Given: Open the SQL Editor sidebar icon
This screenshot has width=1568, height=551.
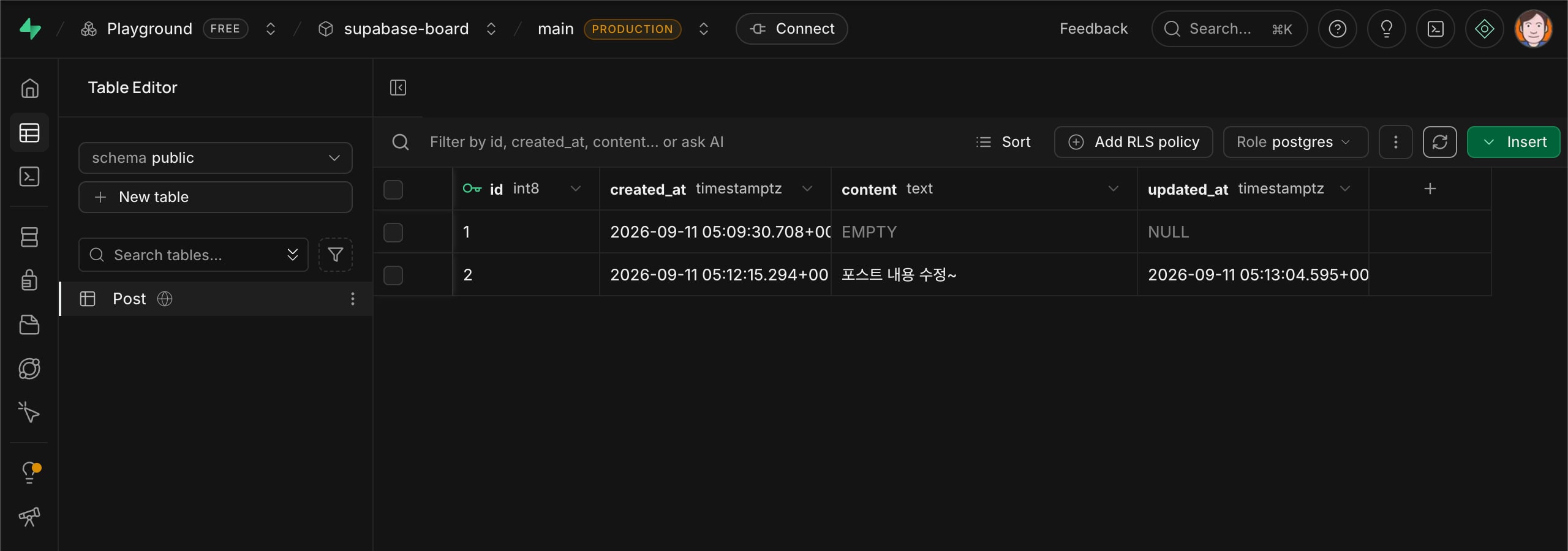Looking at the screenshot, I should [x=29, y=177].
